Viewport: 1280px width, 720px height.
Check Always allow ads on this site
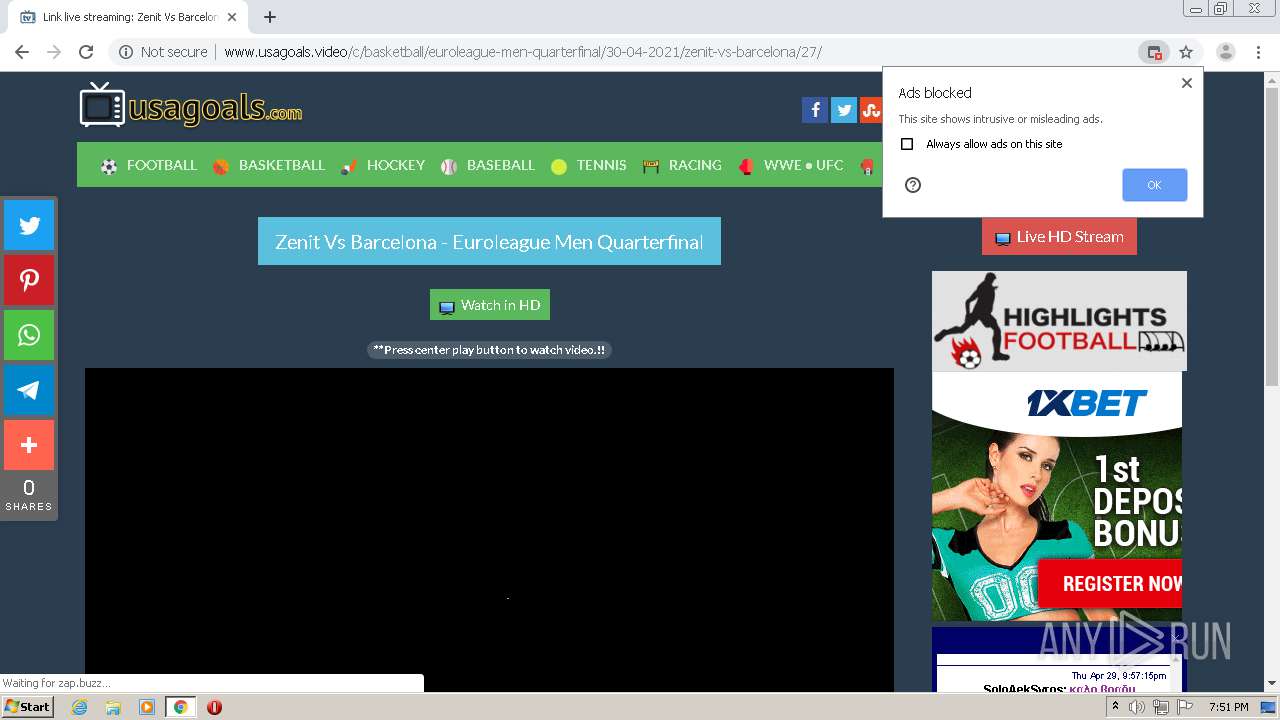907,144
